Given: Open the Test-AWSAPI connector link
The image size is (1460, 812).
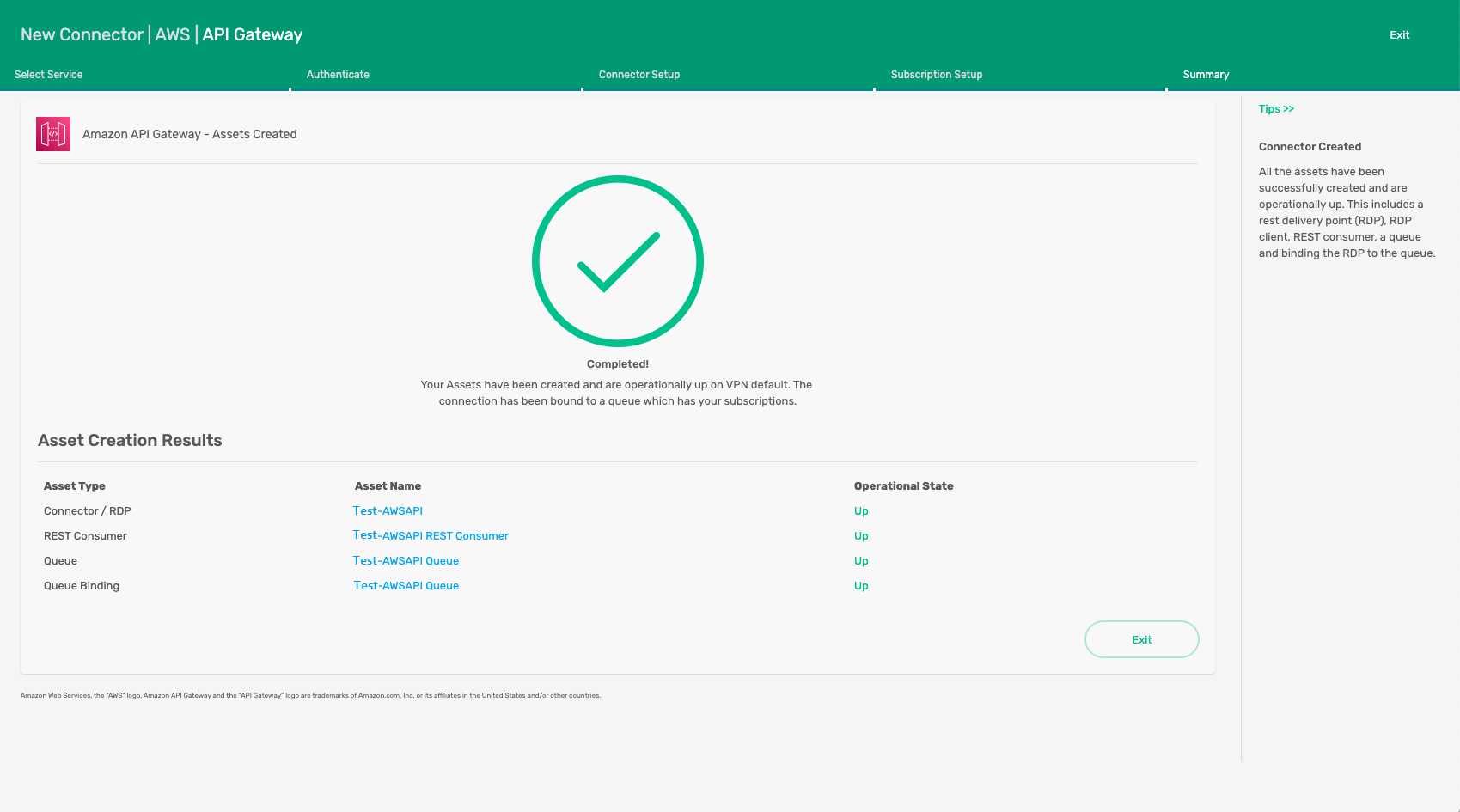Looking at the screenshot, I should (388, 511).
